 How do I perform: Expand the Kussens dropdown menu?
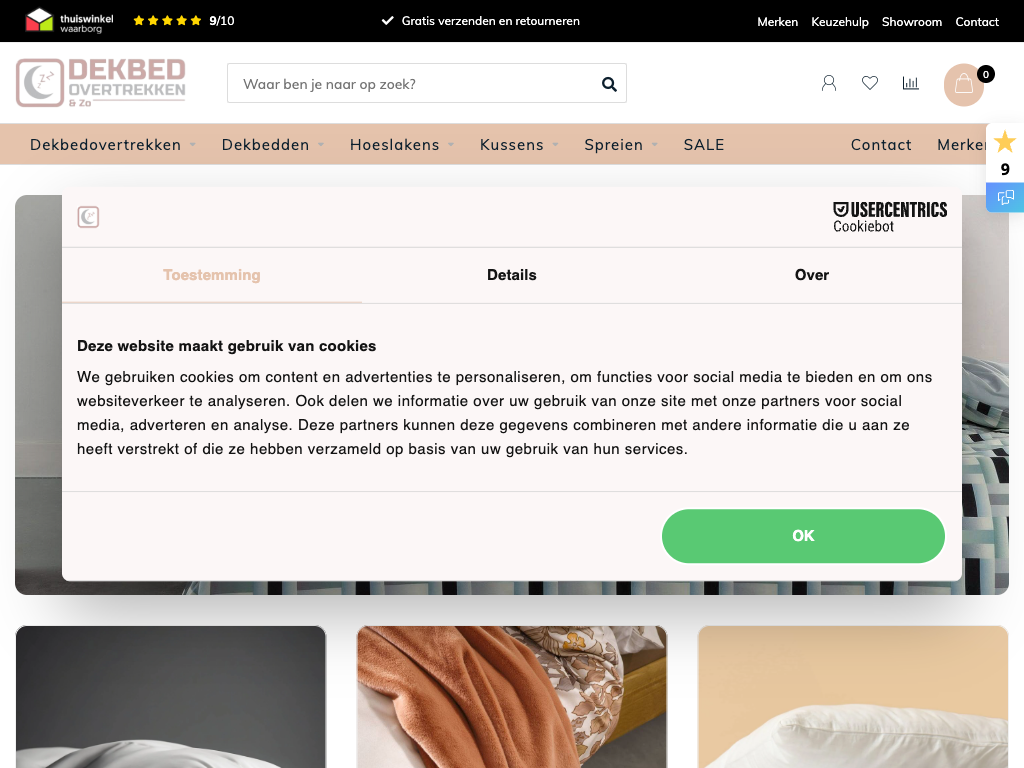(x=519, y=144)
